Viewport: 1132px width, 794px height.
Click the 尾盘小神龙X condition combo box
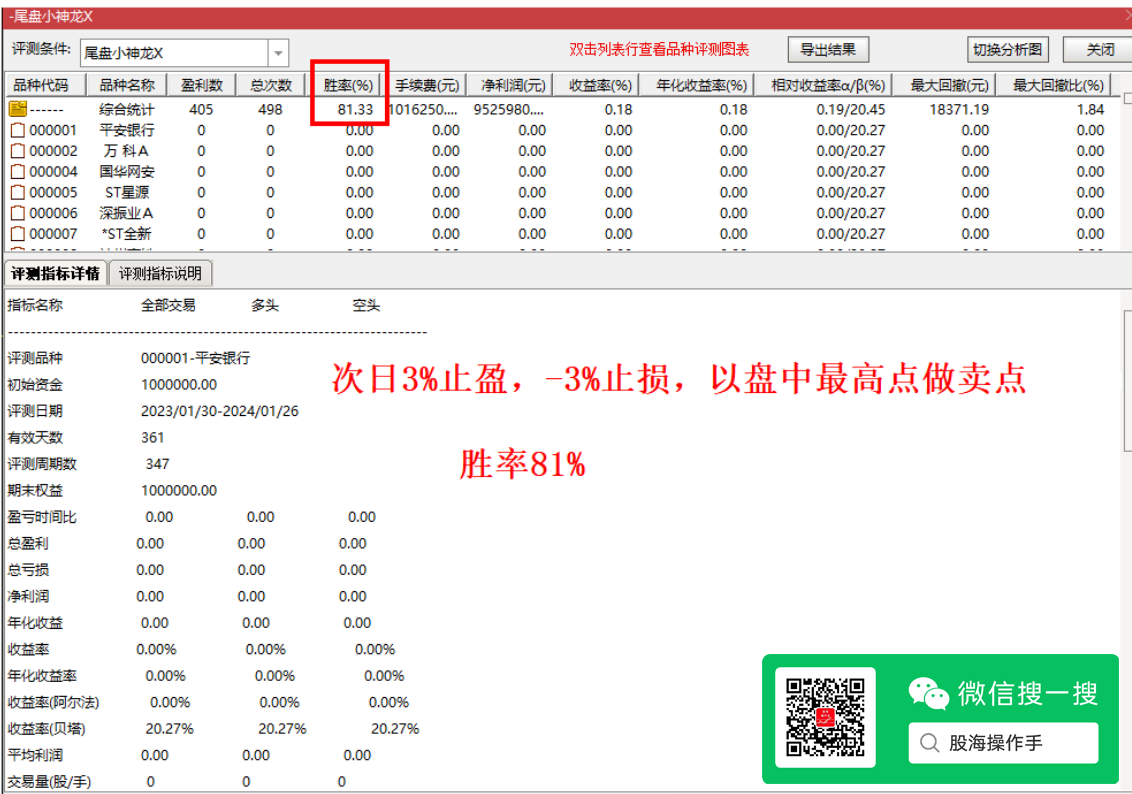tap(184, 53)
